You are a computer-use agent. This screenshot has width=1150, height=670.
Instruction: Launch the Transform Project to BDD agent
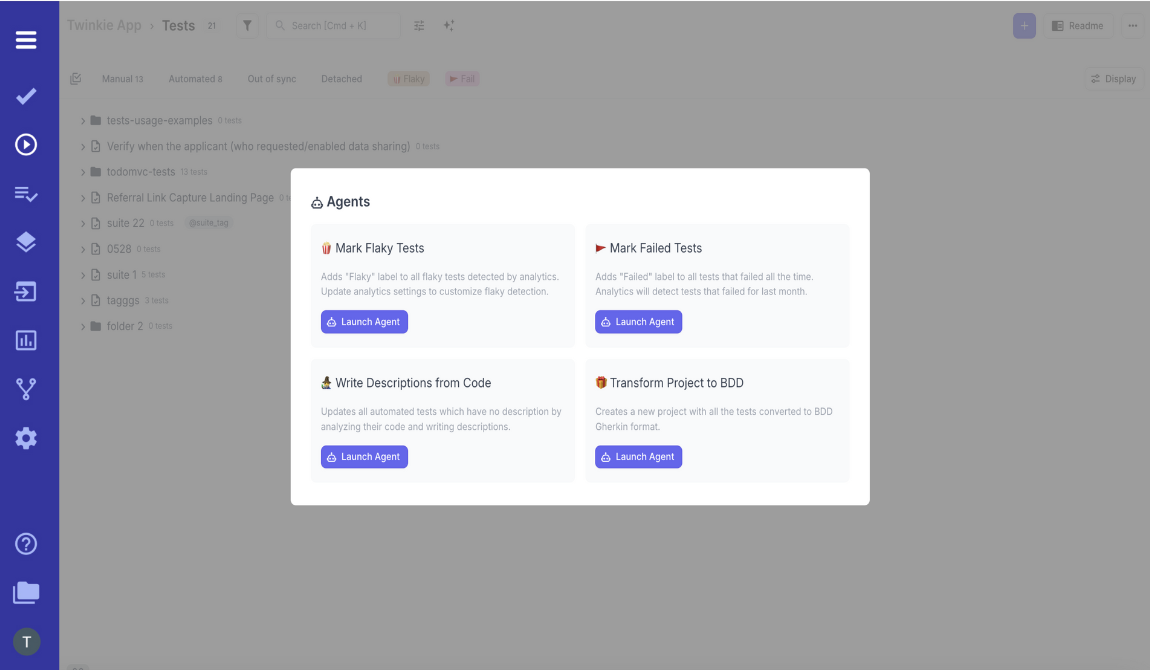[x=638, y=456]
